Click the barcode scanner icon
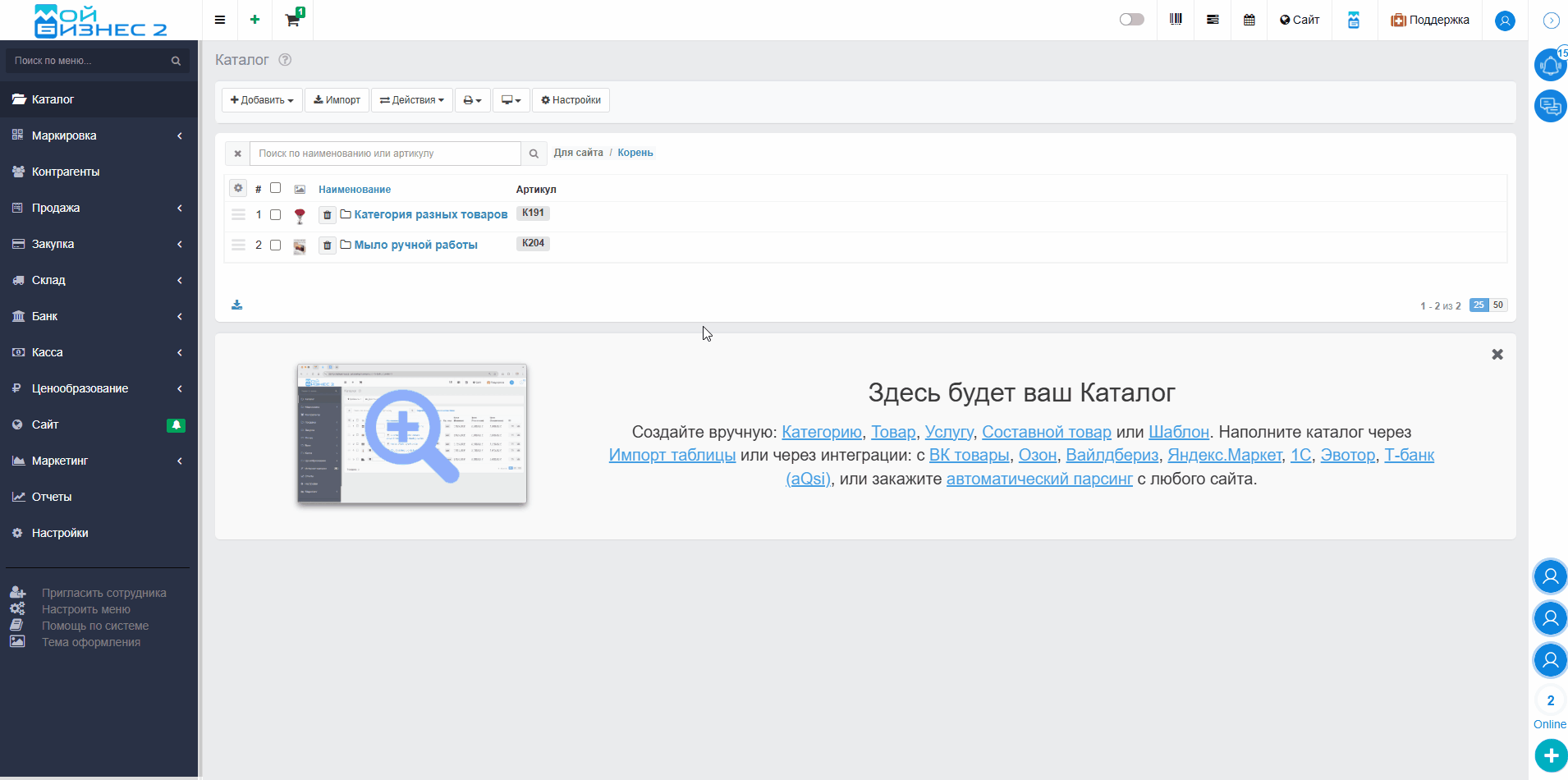Screen dimensions: 1568x780 [1176, 20]
